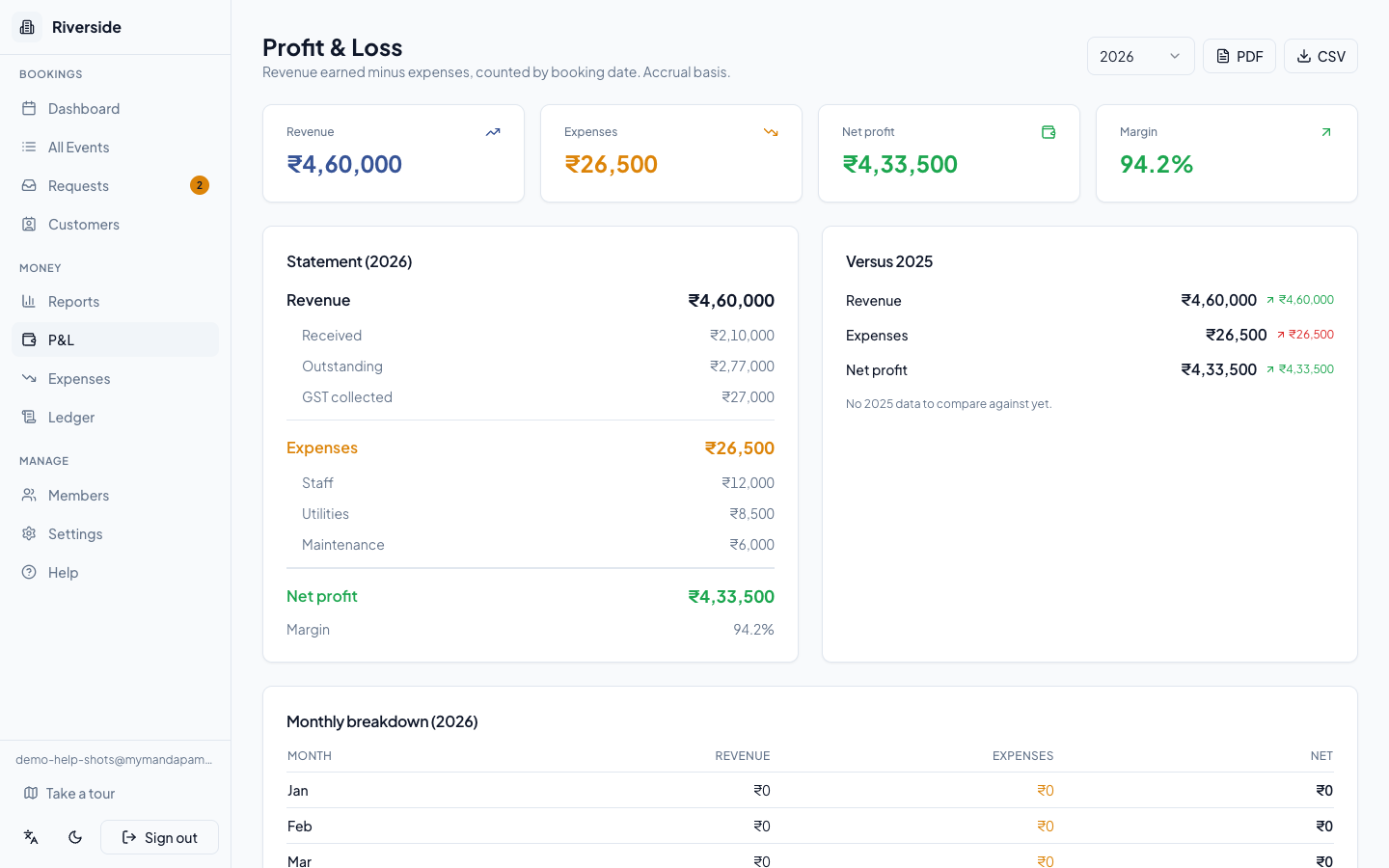Go to Settings page
This screenshot has width=1389, height=868.
coord(115,533)
